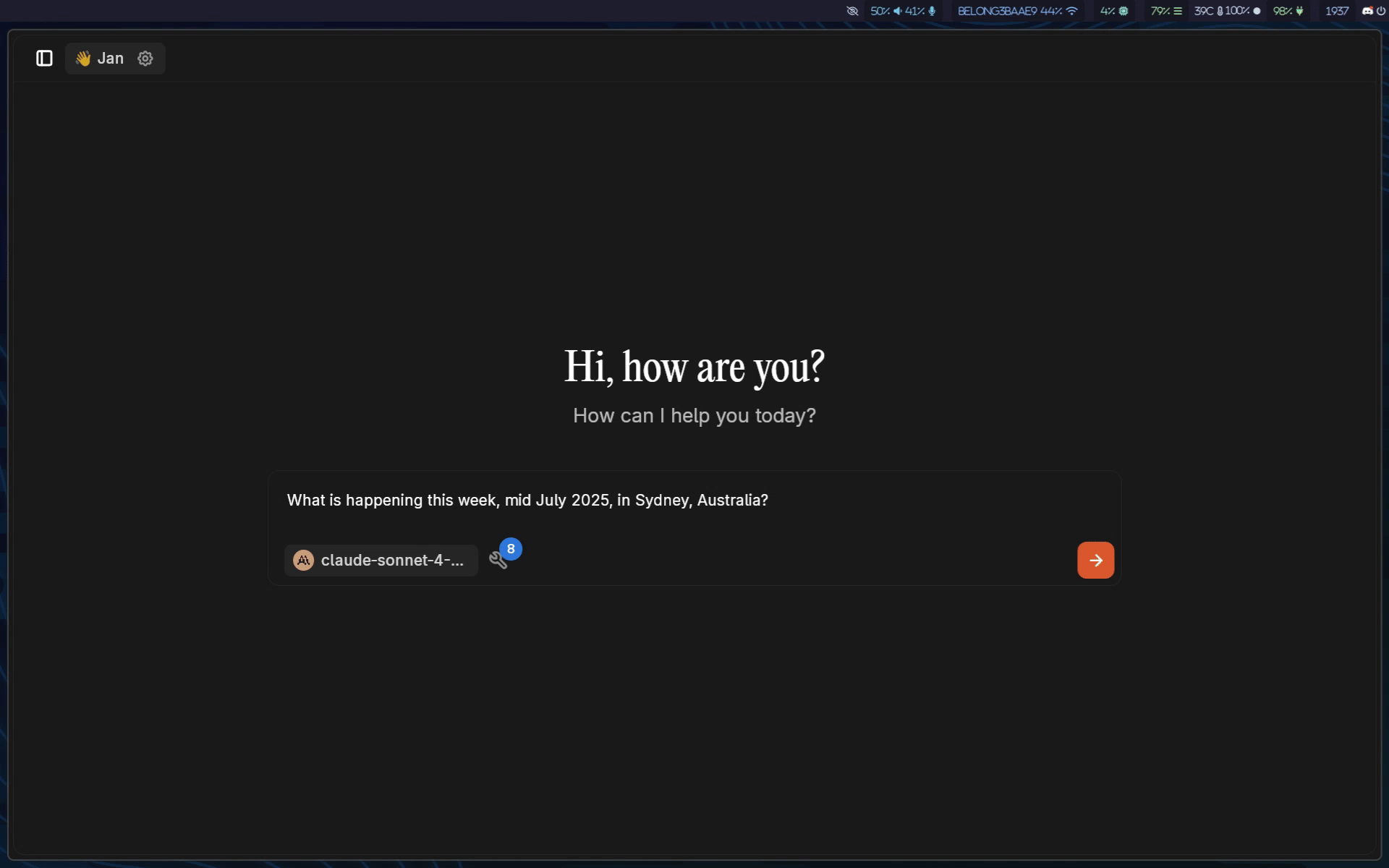Screen dimensions: 1389x868
Task: Click the Jan title in the header
Action: 109,58
